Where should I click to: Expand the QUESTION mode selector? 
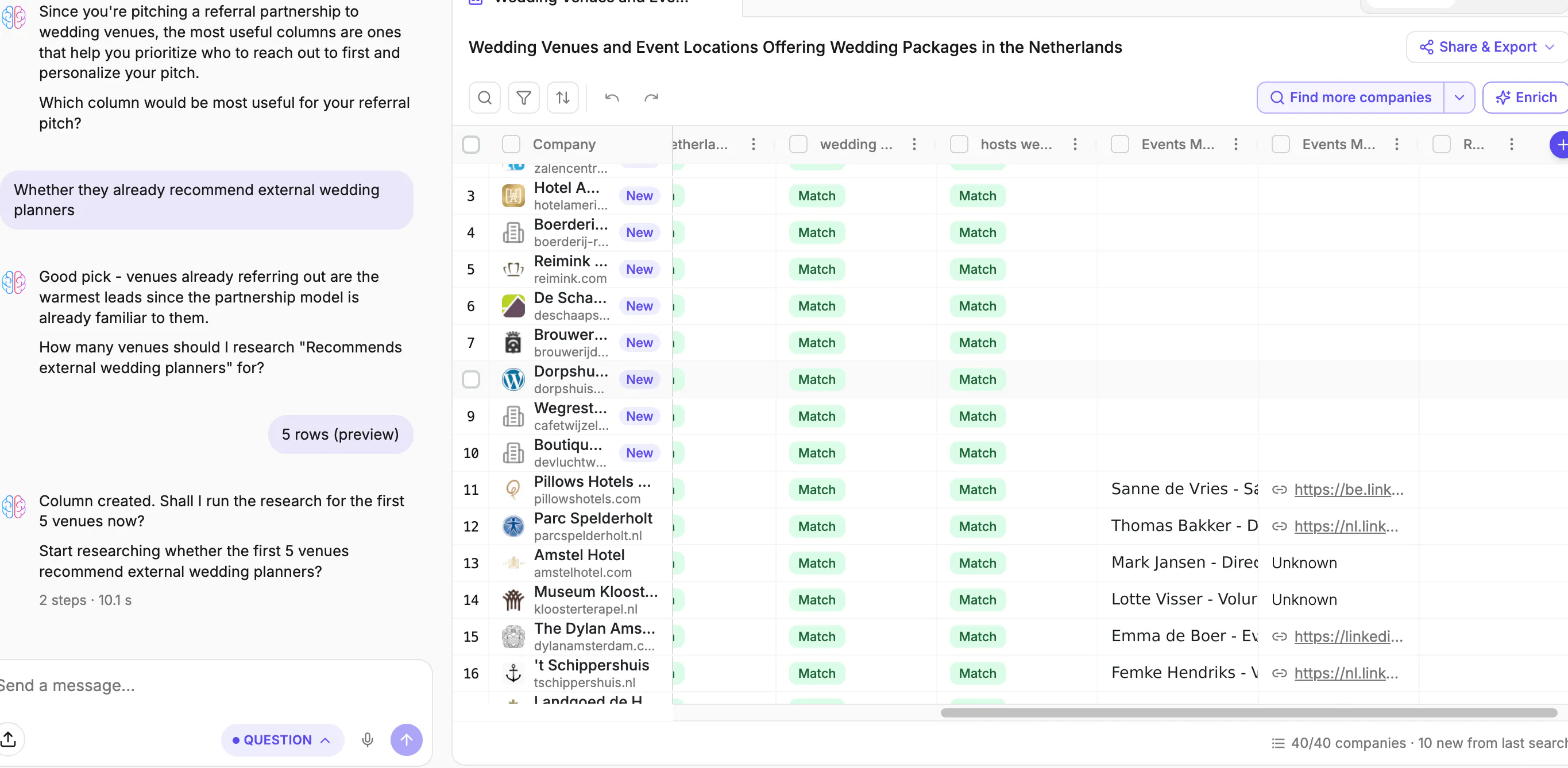283,739
